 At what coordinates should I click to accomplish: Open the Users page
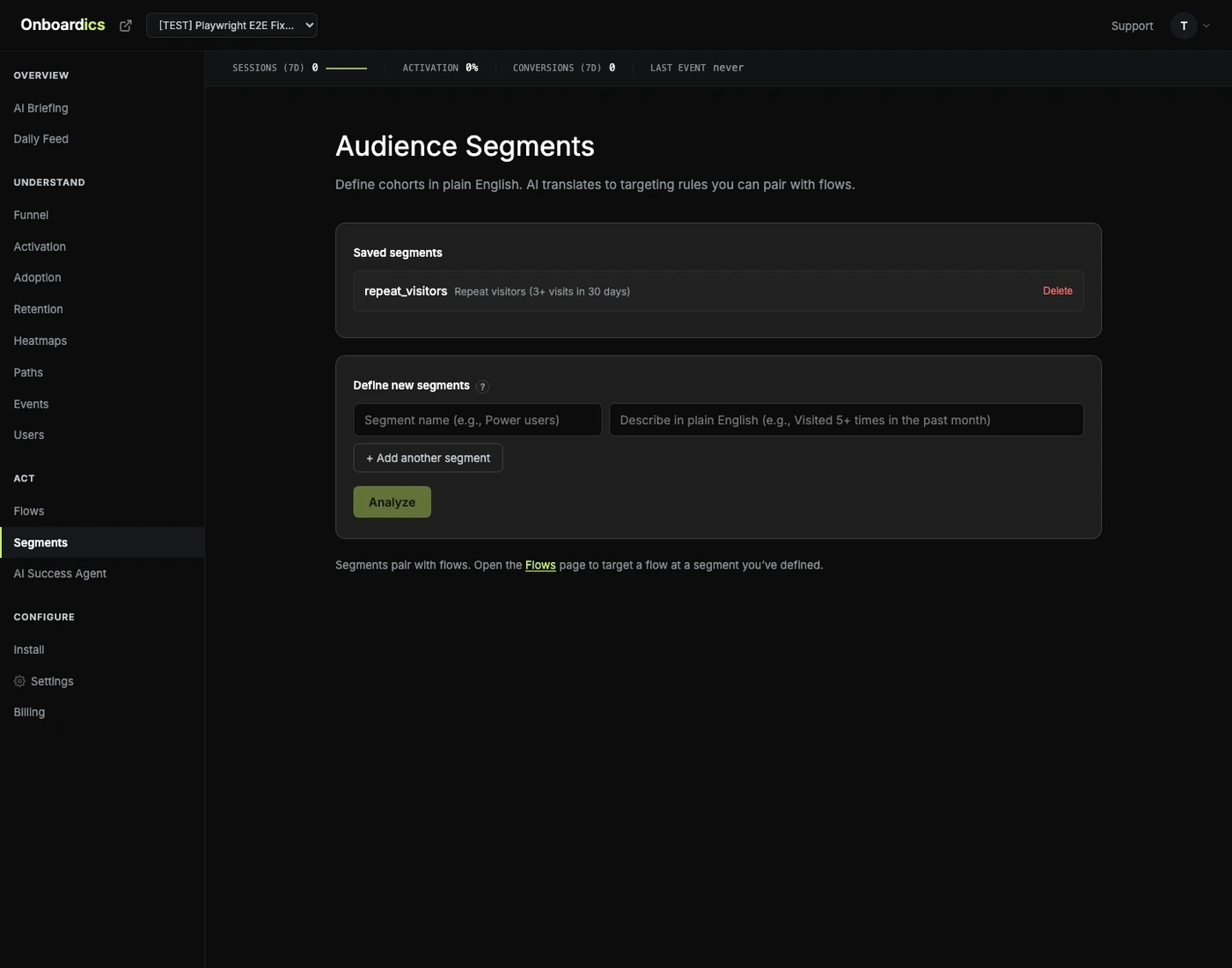(102, 435)
